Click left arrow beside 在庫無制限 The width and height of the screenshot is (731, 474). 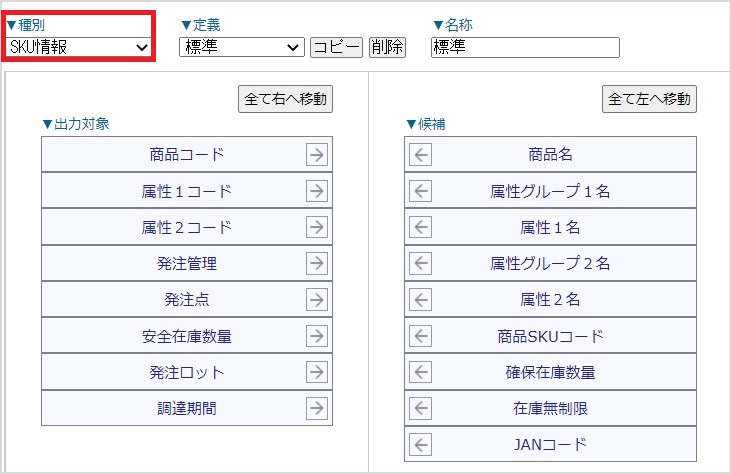421,408
